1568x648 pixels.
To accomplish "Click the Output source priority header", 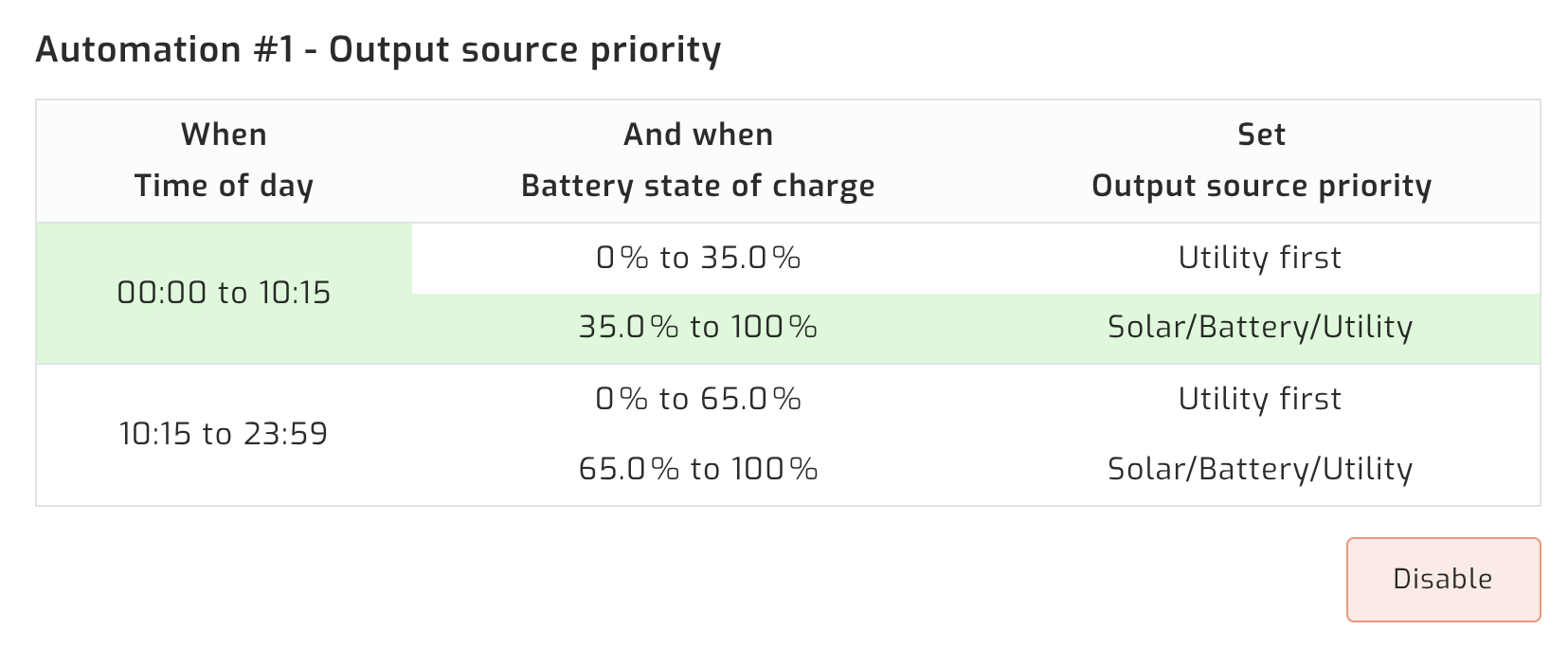I will [x=1262, y=186].
